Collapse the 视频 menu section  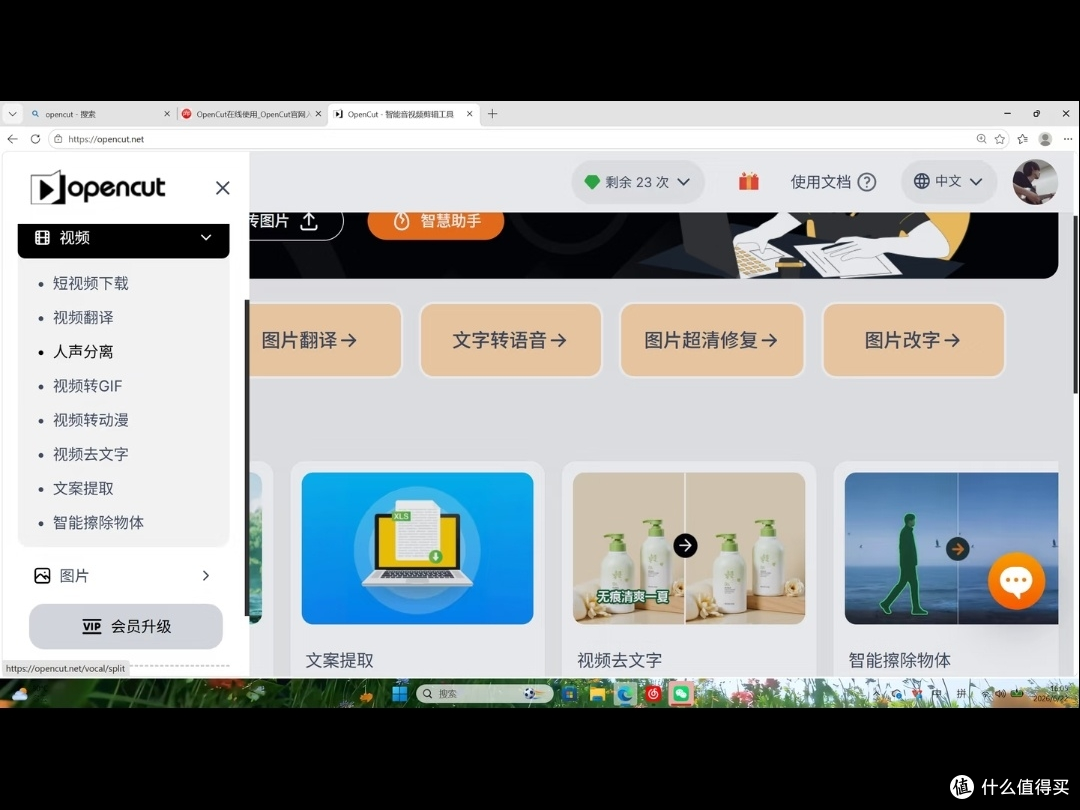tap(123, 238)
